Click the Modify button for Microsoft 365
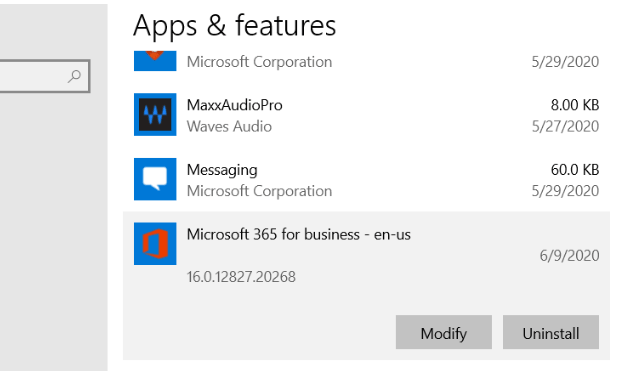 [444, 332]
